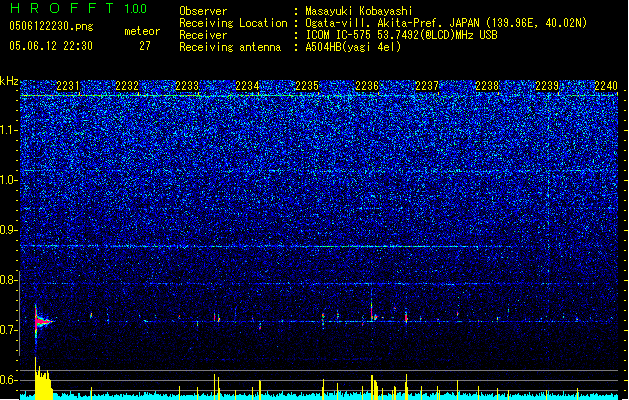Click the 2231 time marker

[67, 85]
